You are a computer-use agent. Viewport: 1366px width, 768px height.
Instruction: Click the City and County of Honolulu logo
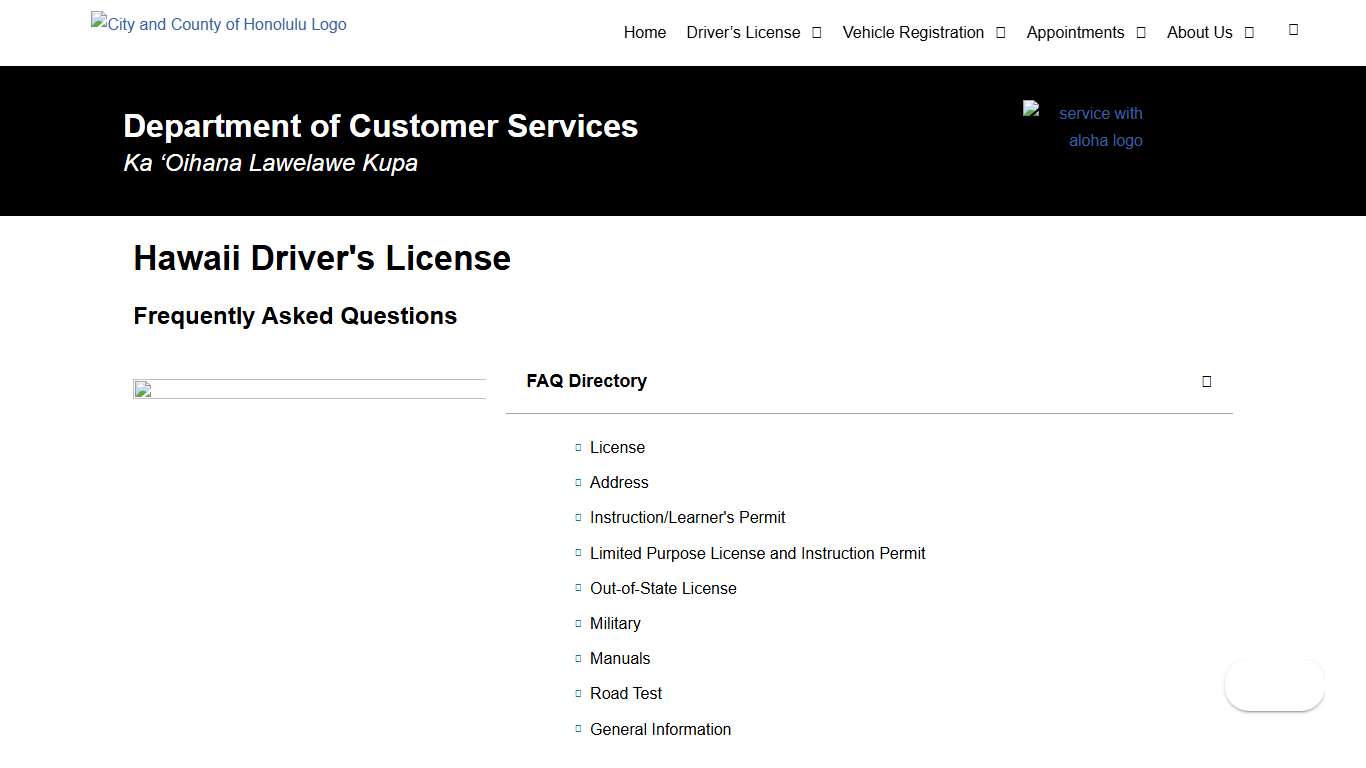point(218,24)
